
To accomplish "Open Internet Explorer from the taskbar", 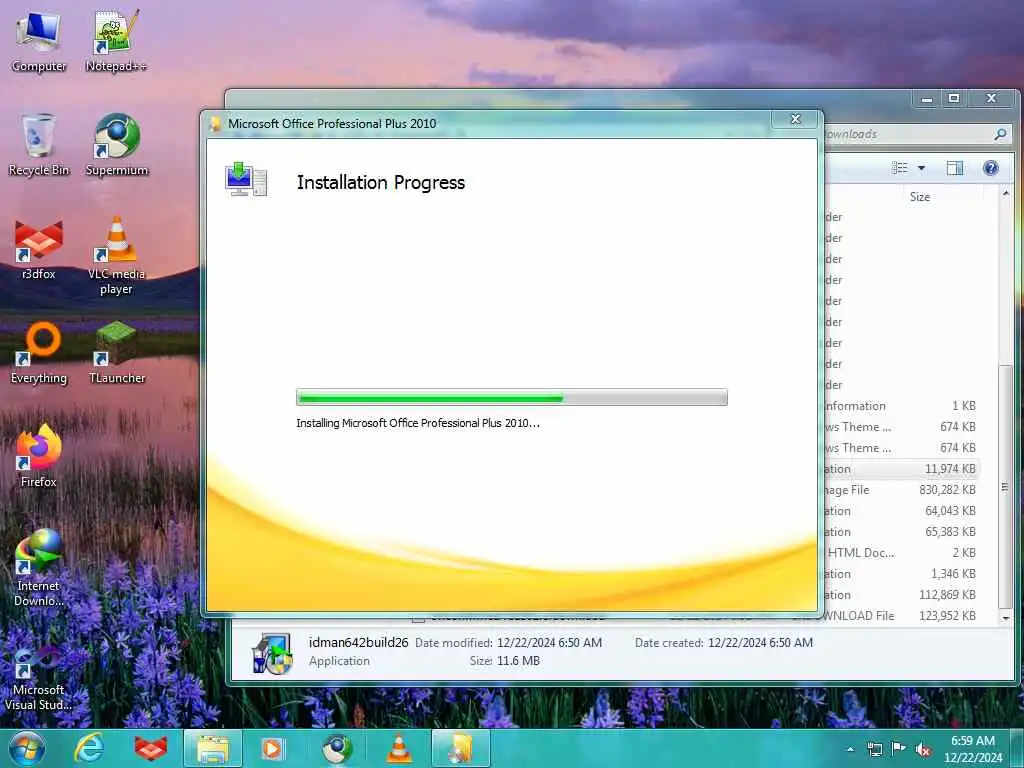I will (x=89, y=748).
